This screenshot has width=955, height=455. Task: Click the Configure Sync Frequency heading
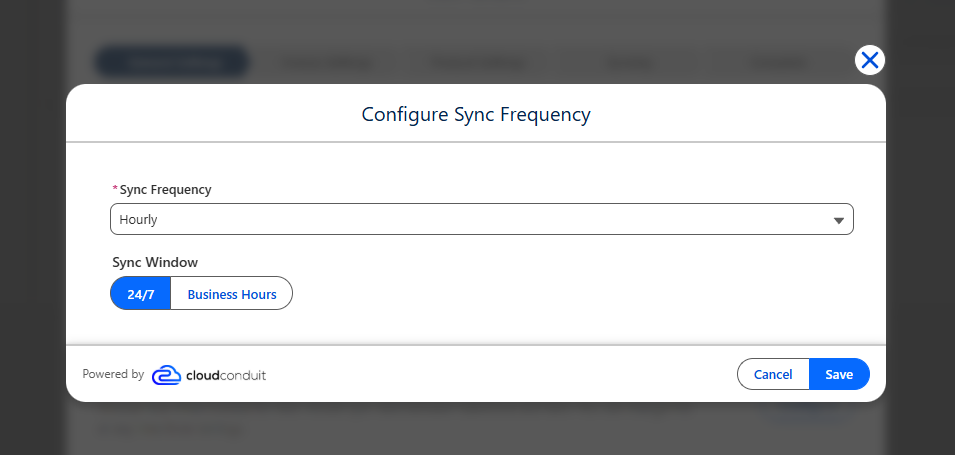pyautogui.click(x=476, y=115)
